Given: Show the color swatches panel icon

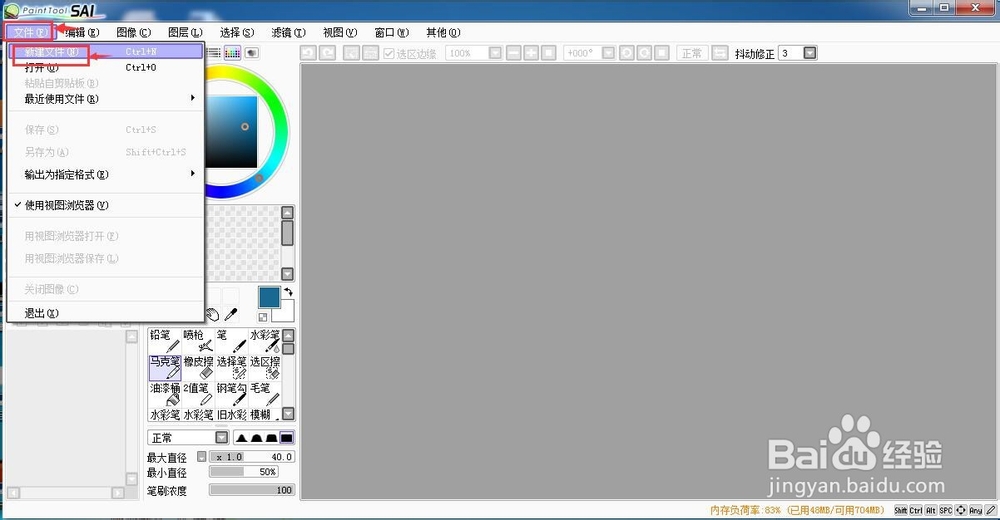Looking at the screenshot, I should 233,53.
